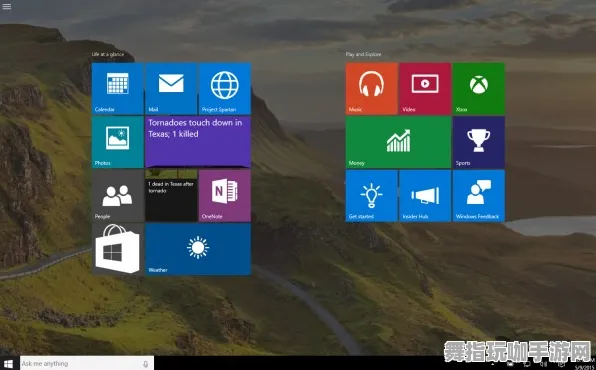The height and width of the screenshot is (370, 596).
Task: Open the Photos tile
Action: [x=117, y=142]
